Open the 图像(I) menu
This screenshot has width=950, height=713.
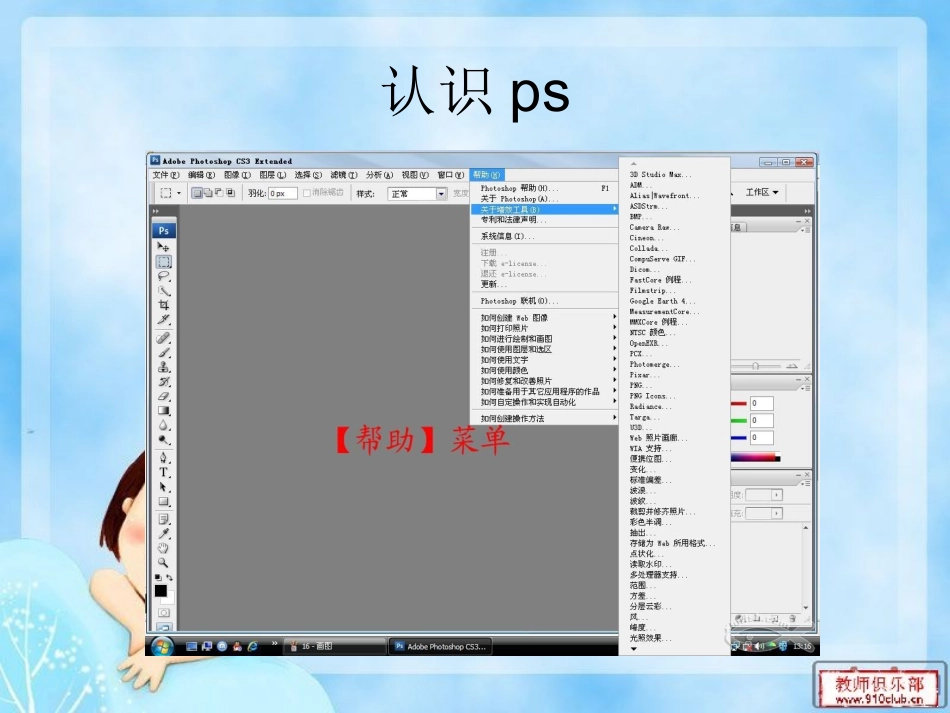coord(237,175)
